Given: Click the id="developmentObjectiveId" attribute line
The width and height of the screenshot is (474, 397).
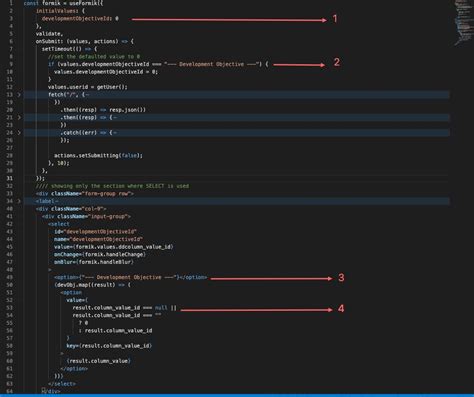Looking at the screenshot, I should pos(95,232).
